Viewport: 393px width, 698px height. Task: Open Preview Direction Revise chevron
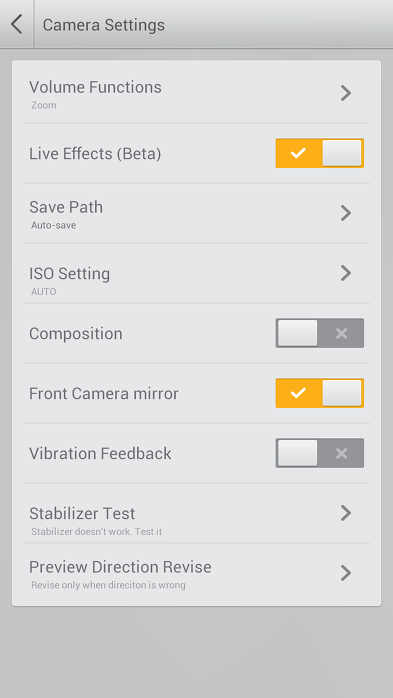click(x=346, y=573)
